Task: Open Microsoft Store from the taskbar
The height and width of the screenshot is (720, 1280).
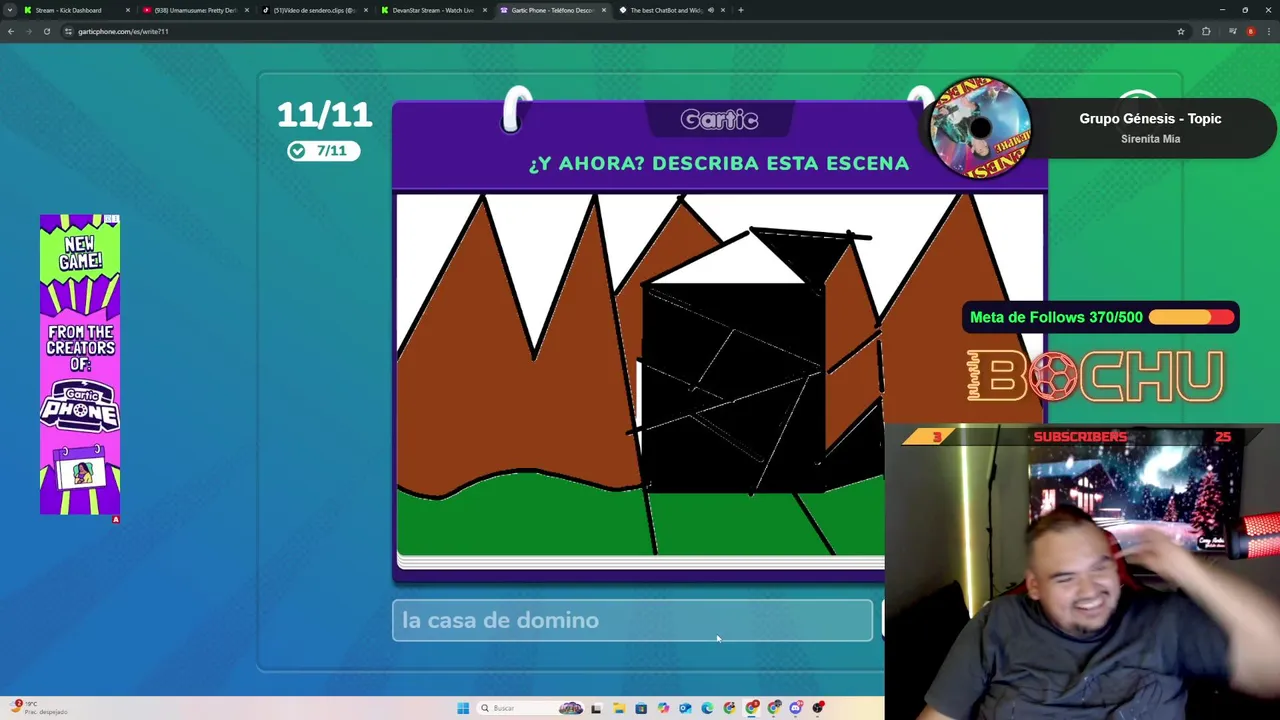Action: [641, 708]
